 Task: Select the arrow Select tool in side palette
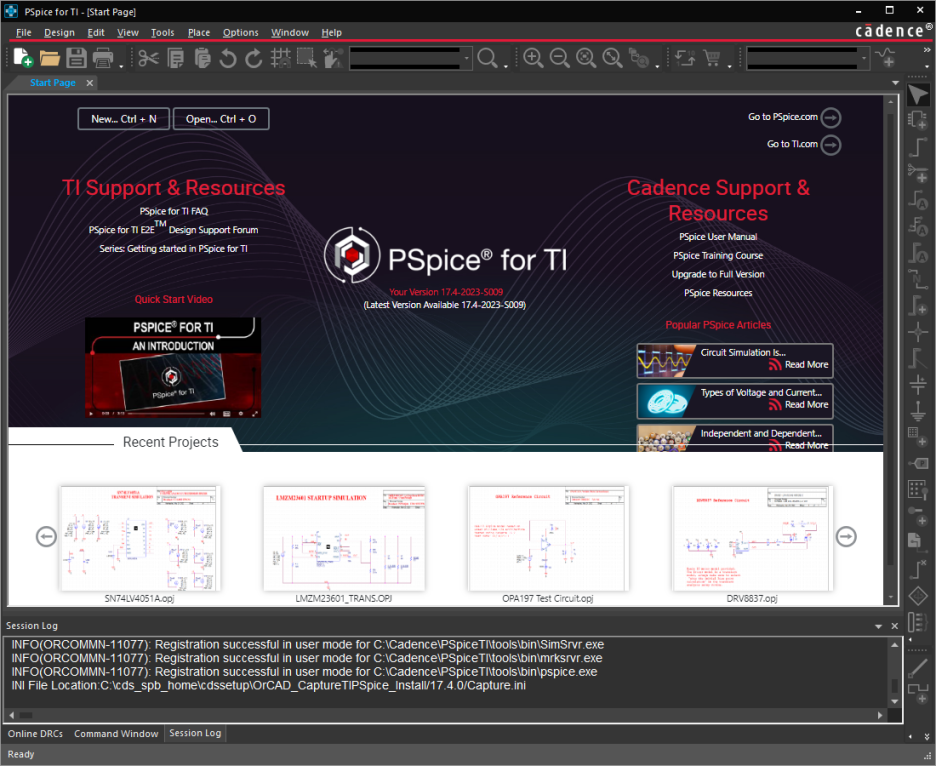tap(917, 94)
